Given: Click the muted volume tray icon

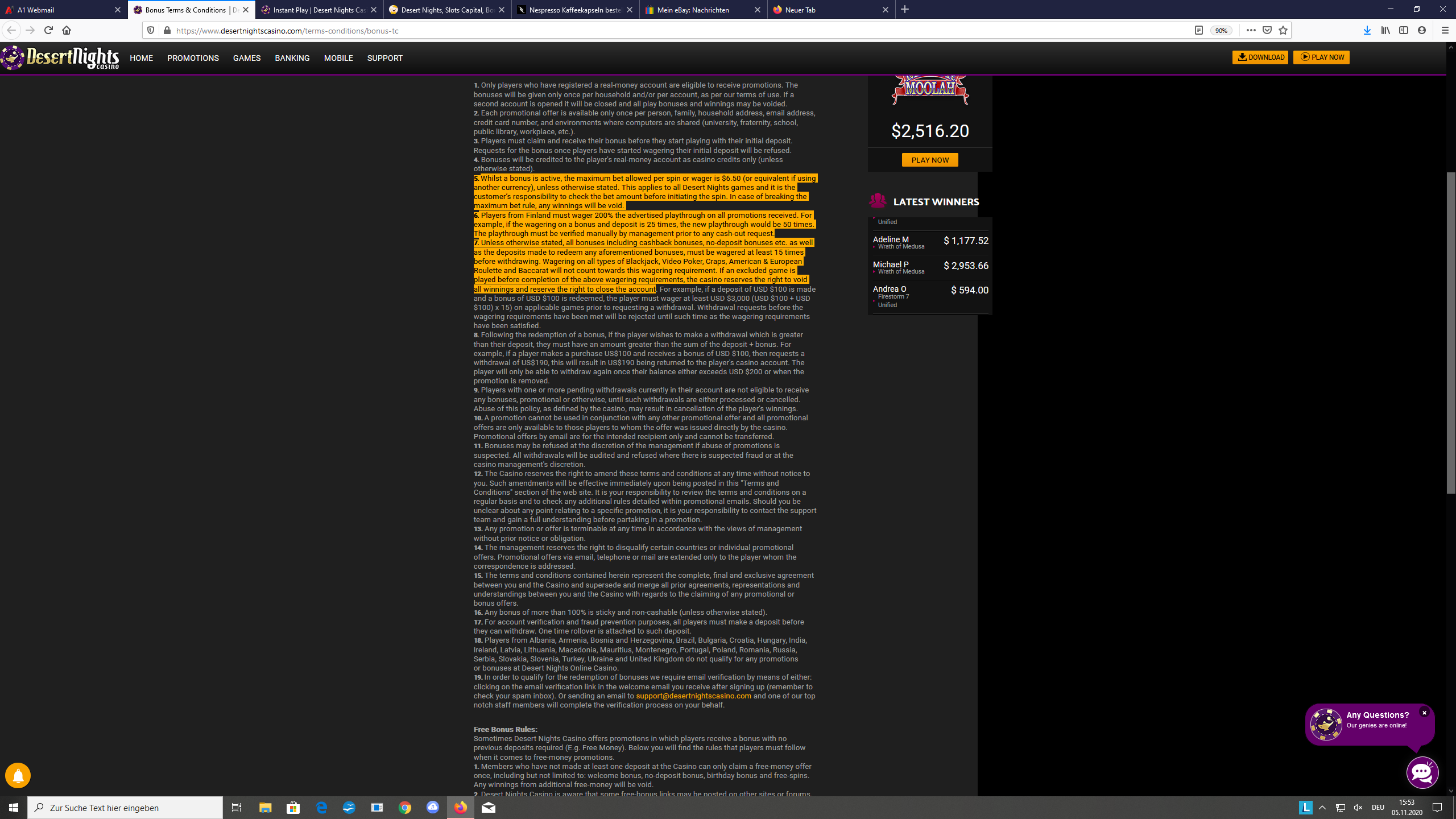Looking at the screenshot, I should click(1358, 808).
